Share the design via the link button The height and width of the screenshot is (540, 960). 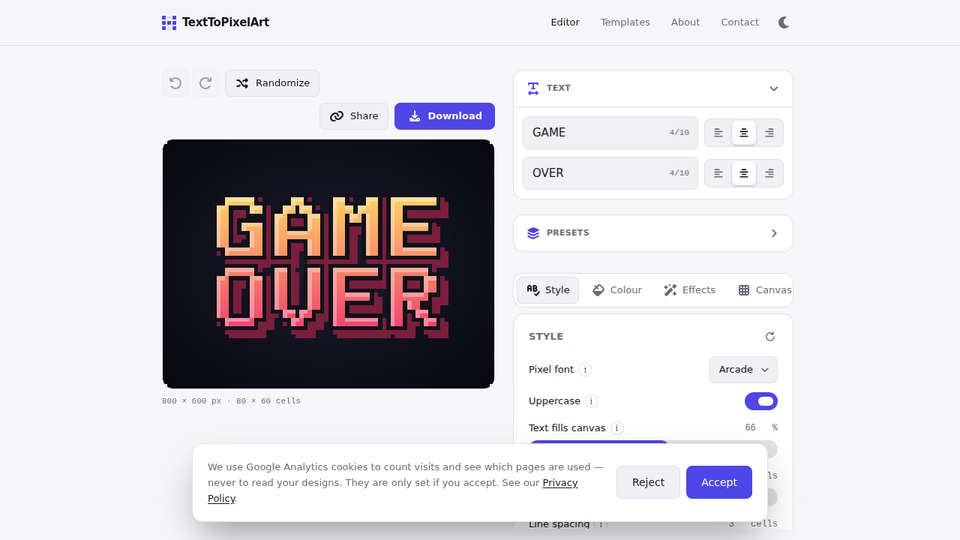tap(354, 116)
